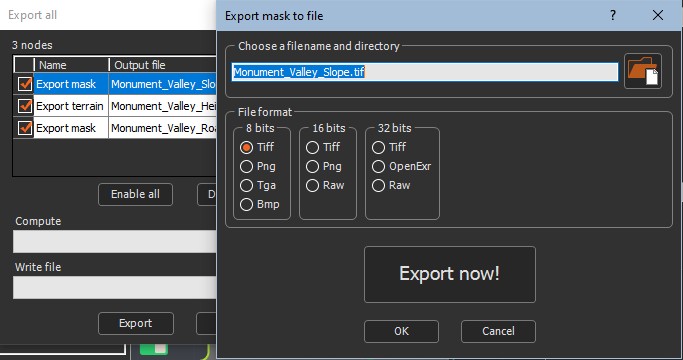Image resolution: width=683 pixels, height=360 pixels.
Task: Click the Write file progress bar
Action: (115, 288)
